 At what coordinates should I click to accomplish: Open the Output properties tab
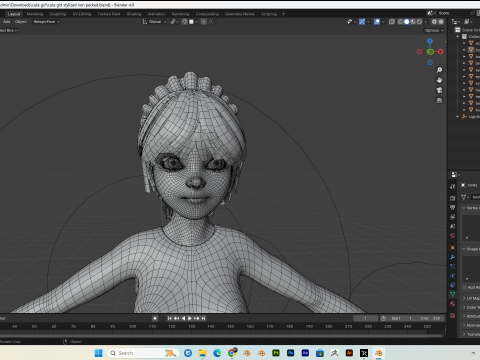[452, 208]
